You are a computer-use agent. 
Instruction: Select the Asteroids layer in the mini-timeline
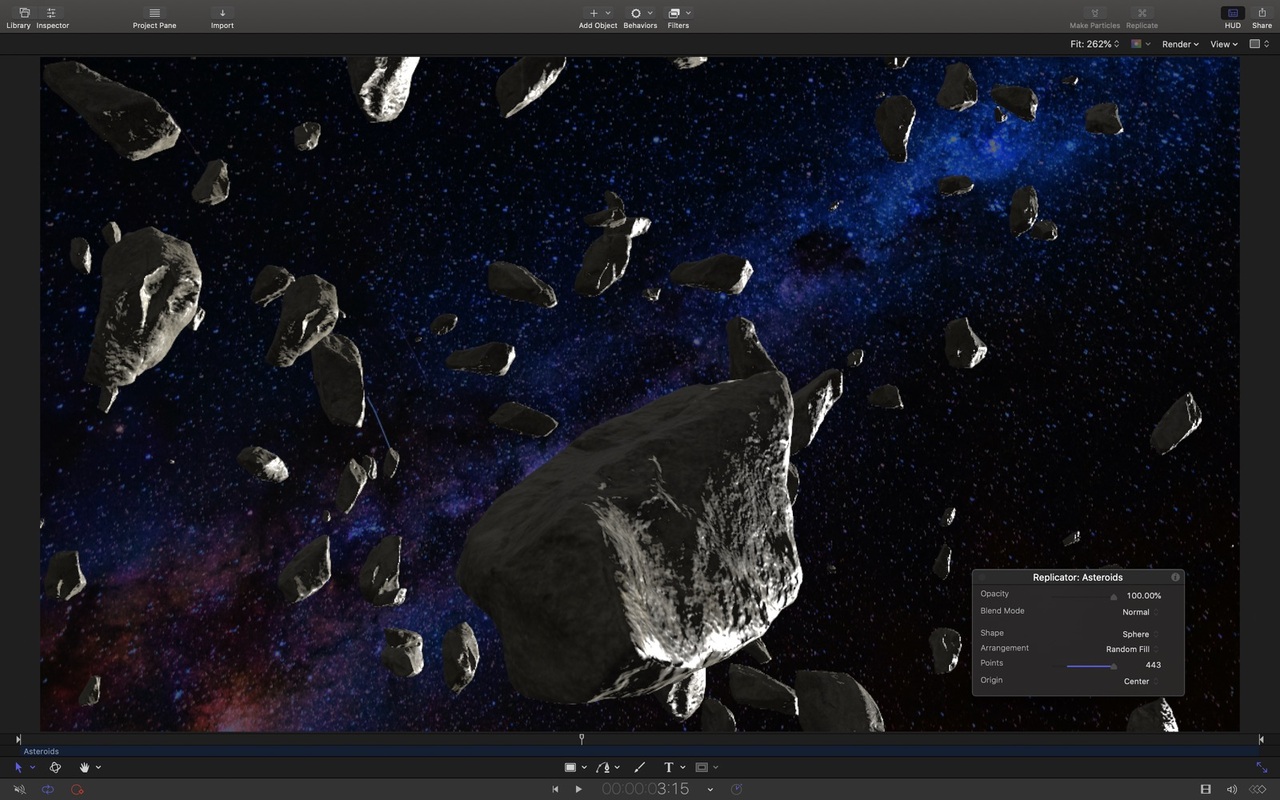tap(41, 751)
